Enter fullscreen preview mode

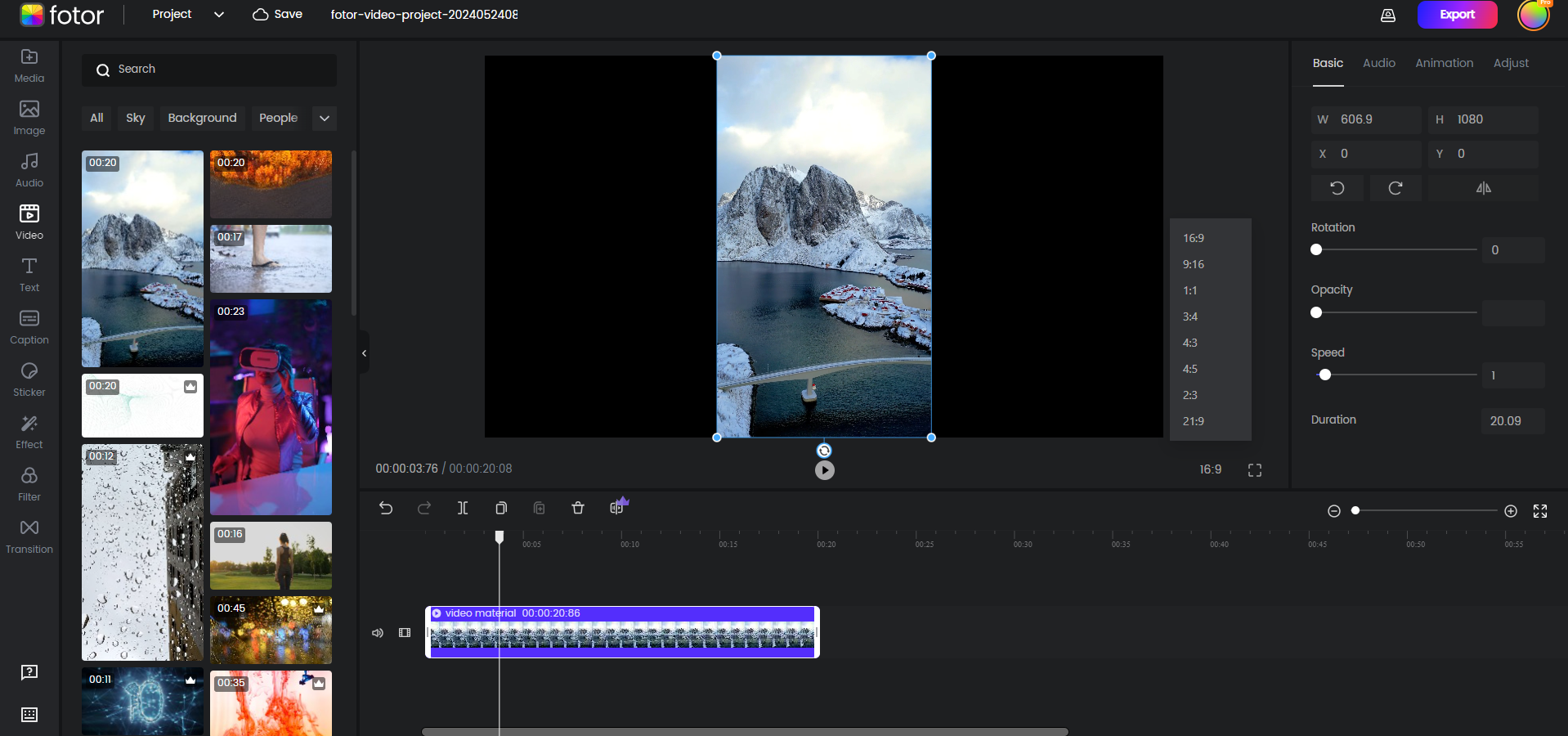point(1255,470)
